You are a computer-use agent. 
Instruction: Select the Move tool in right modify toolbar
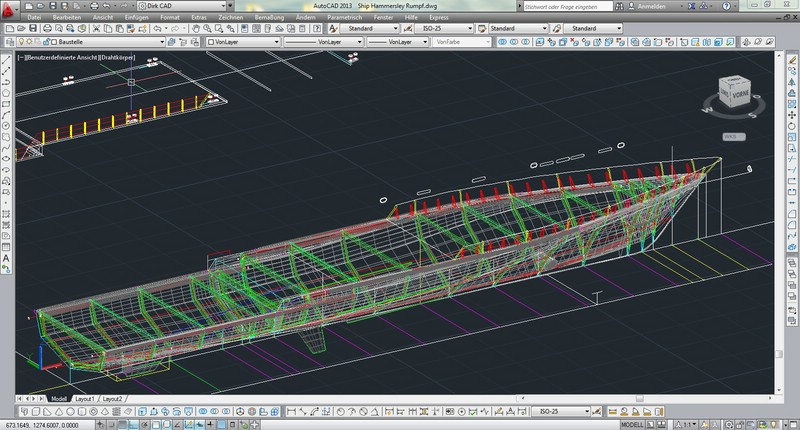[x=792, y=115]
